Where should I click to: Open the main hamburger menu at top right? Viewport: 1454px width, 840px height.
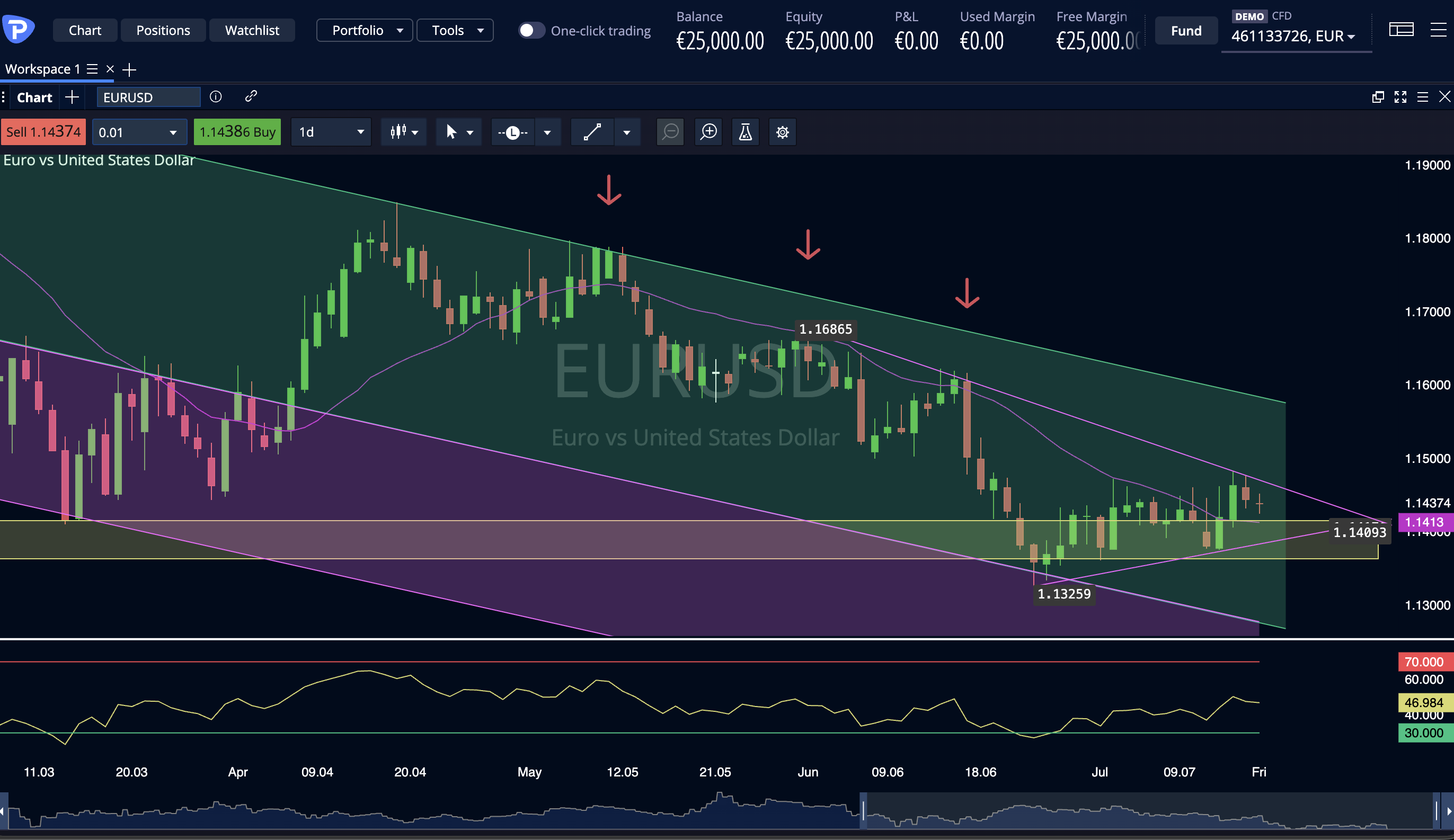[1439, 30]
